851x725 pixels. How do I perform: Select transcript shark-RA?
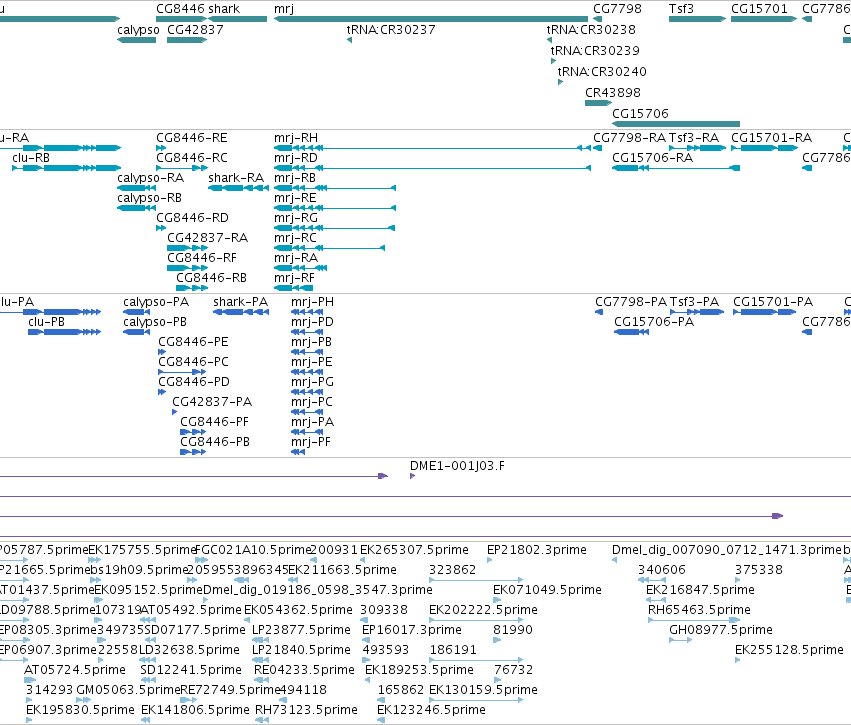click(238, 188)
